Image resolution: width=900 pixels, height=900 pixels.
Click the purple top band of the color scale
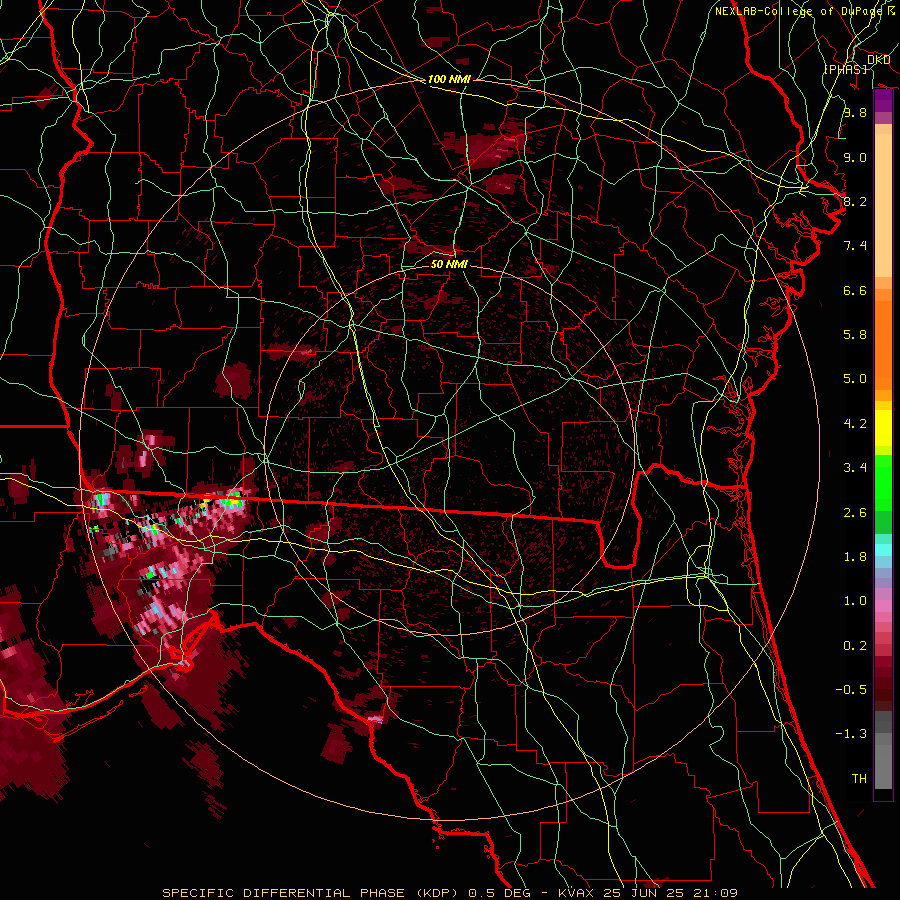coord(883,101)
